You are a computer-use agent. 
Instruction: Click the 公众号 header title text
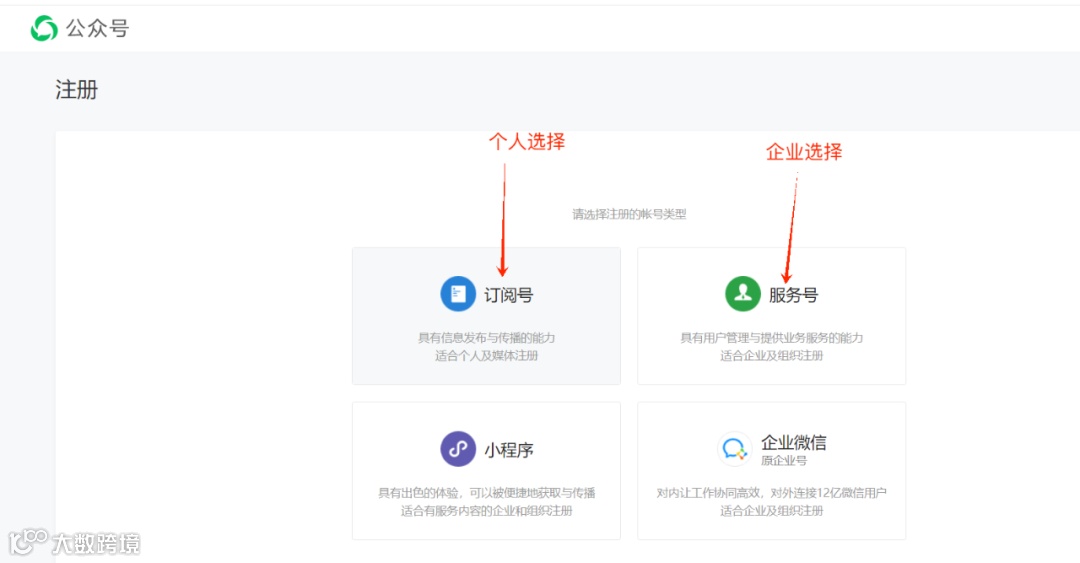tap(97, 28)
